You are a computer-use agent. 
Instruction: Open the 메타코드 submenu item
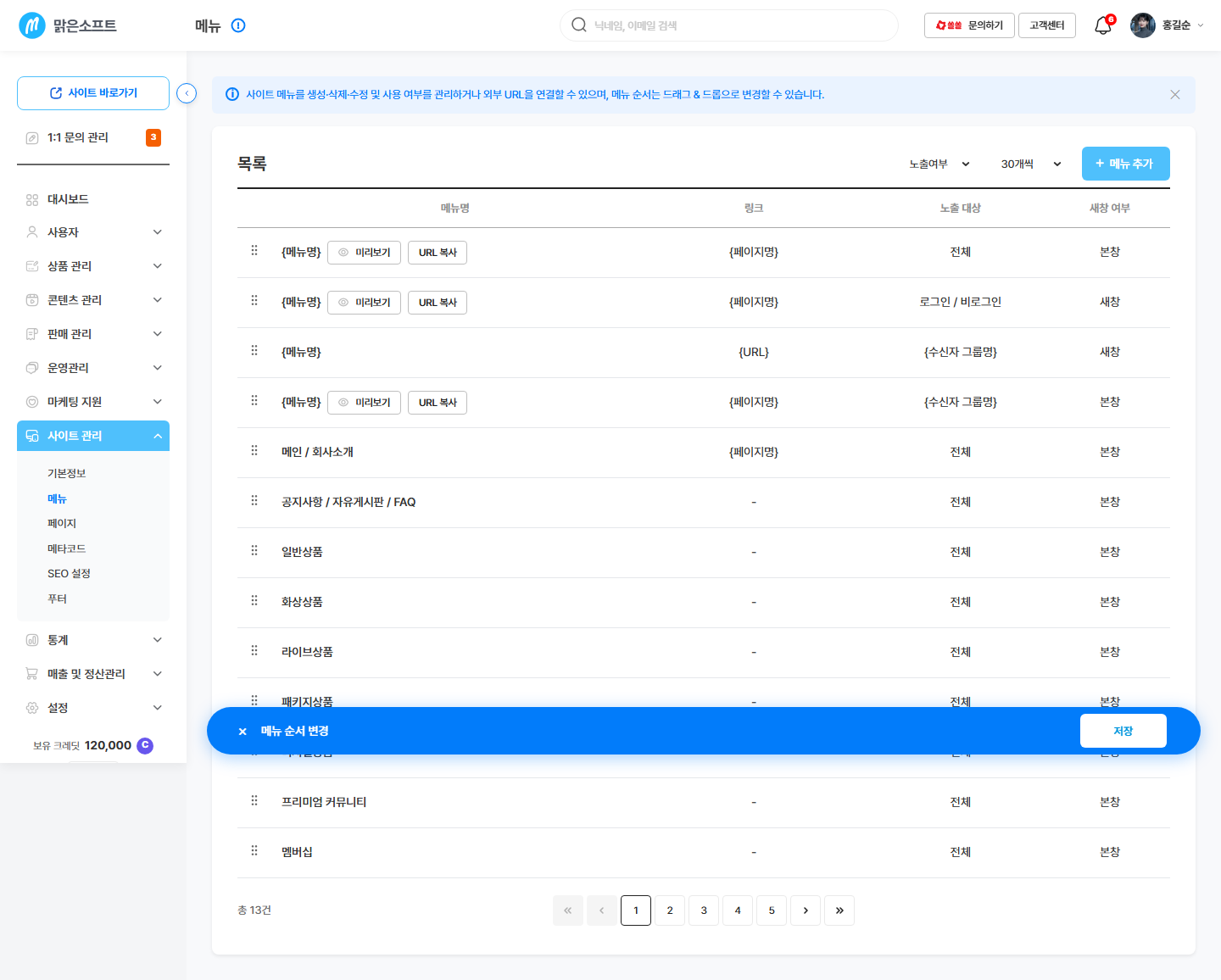tap(67, 548)
